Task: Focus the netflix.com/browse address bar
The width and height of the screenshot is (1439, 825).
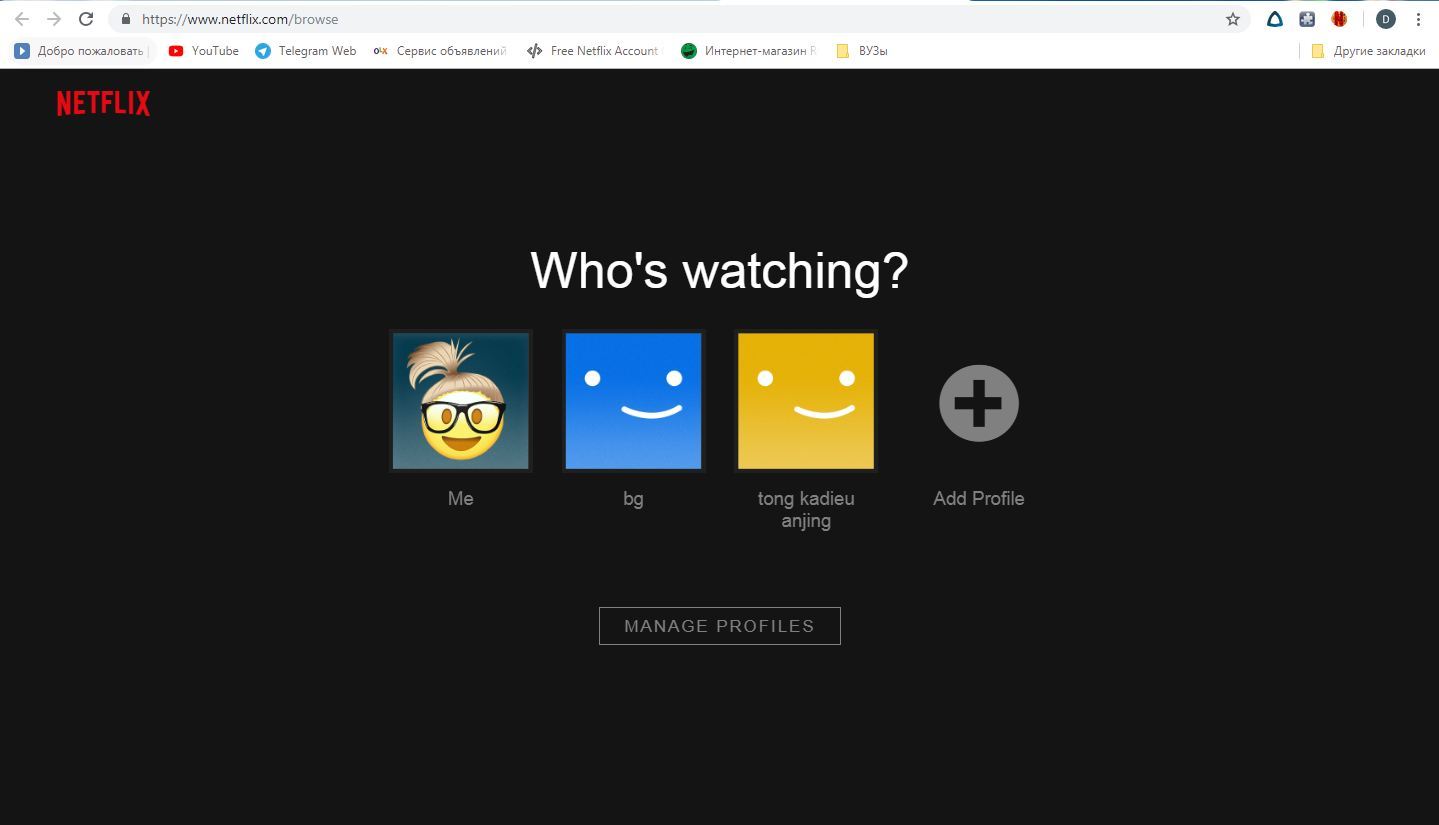Action: (680, 19)
